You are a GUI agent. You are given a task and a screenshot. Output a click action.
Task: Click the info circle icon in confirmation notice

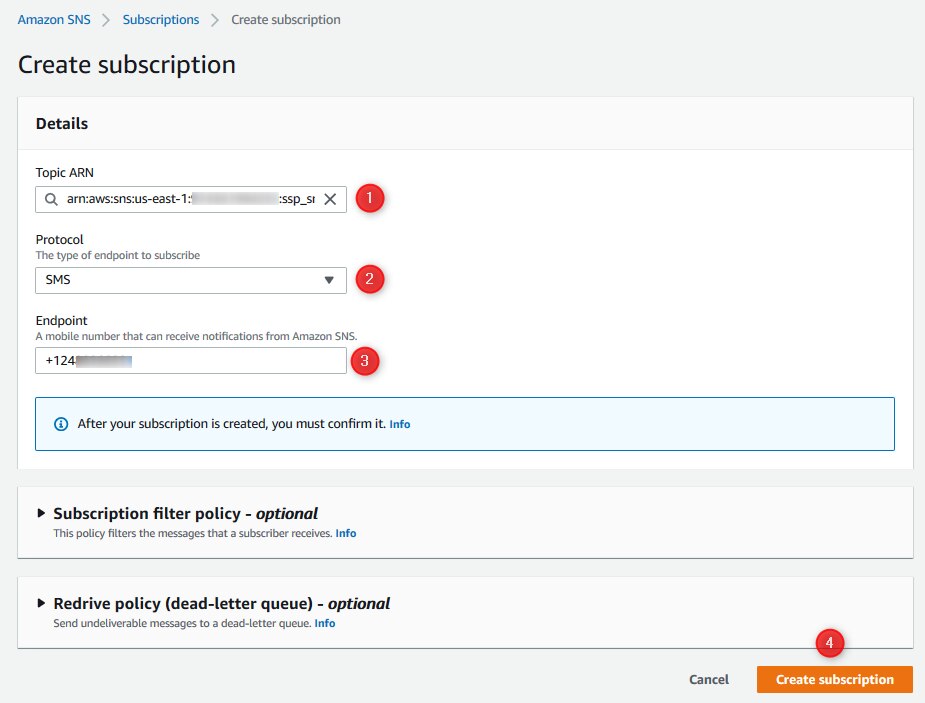click(61, 424)
